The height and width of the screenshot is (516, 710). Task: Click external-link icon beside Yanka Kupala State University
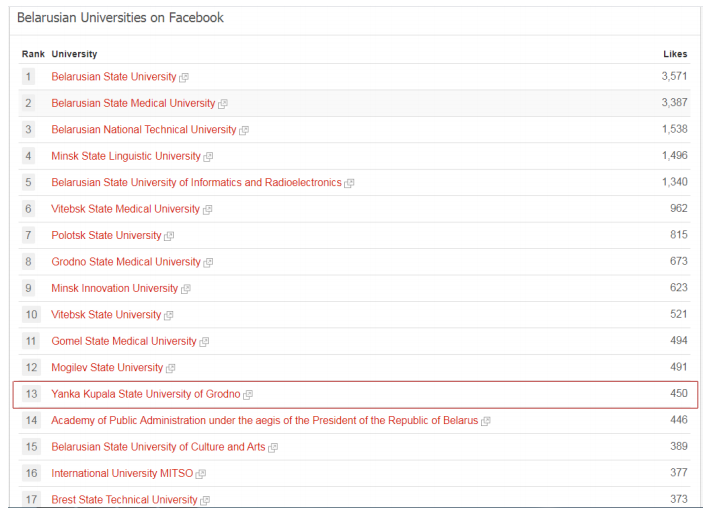248,395
